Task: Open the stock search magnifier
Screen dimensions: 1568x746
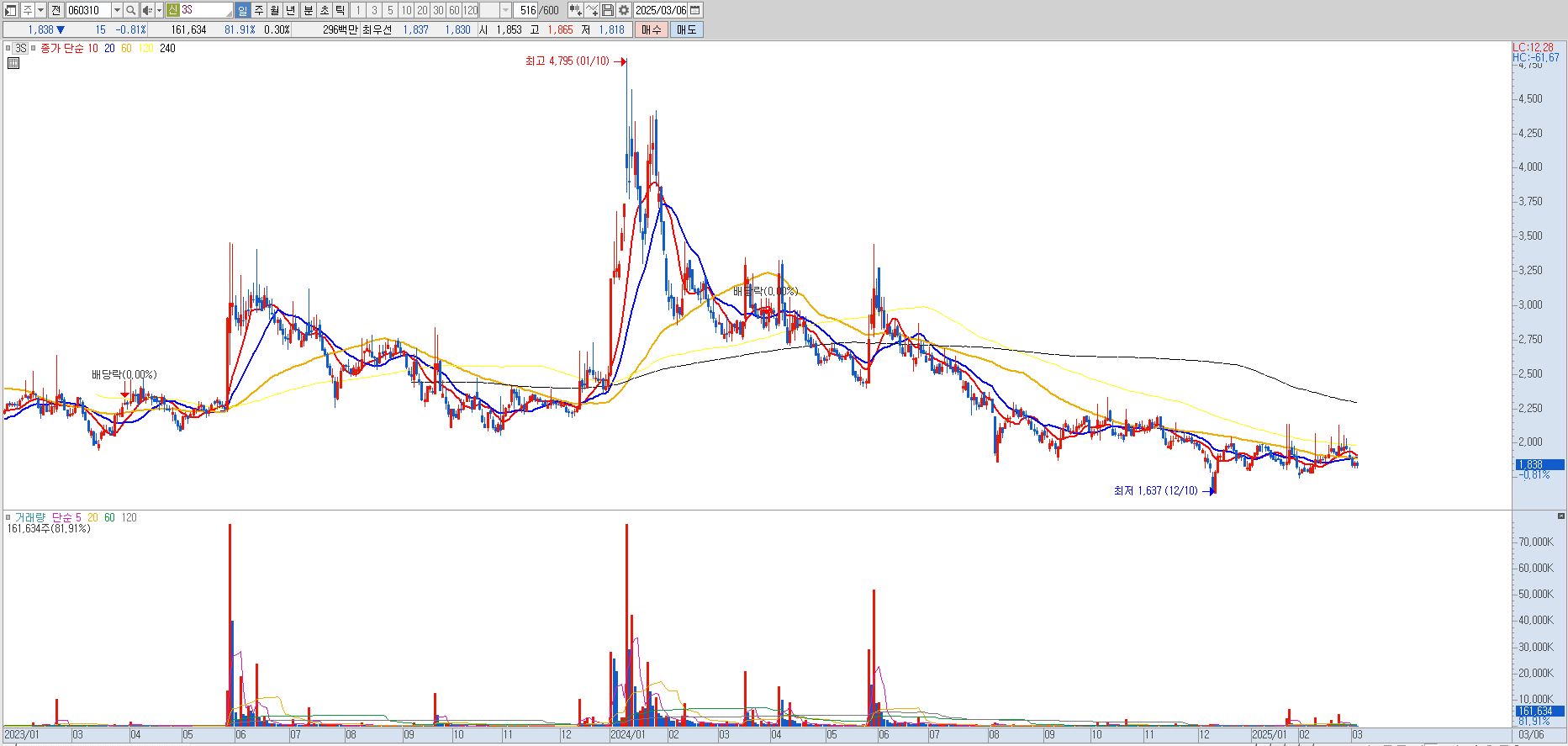Action: pos(131,10)
